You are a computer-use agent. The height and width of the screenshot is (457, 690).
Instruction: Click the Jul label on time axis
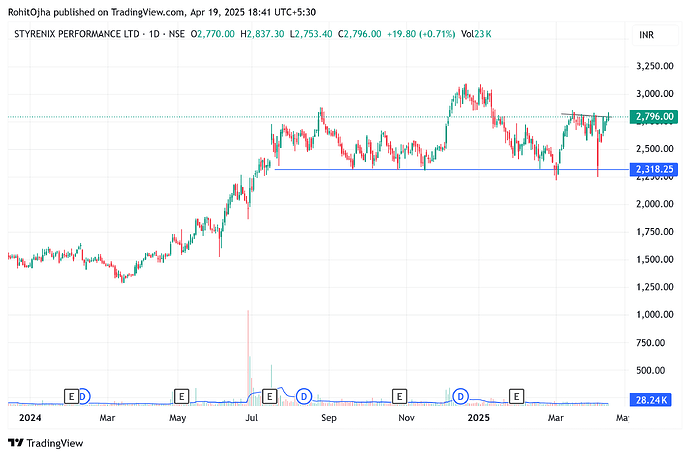(252, 417)
